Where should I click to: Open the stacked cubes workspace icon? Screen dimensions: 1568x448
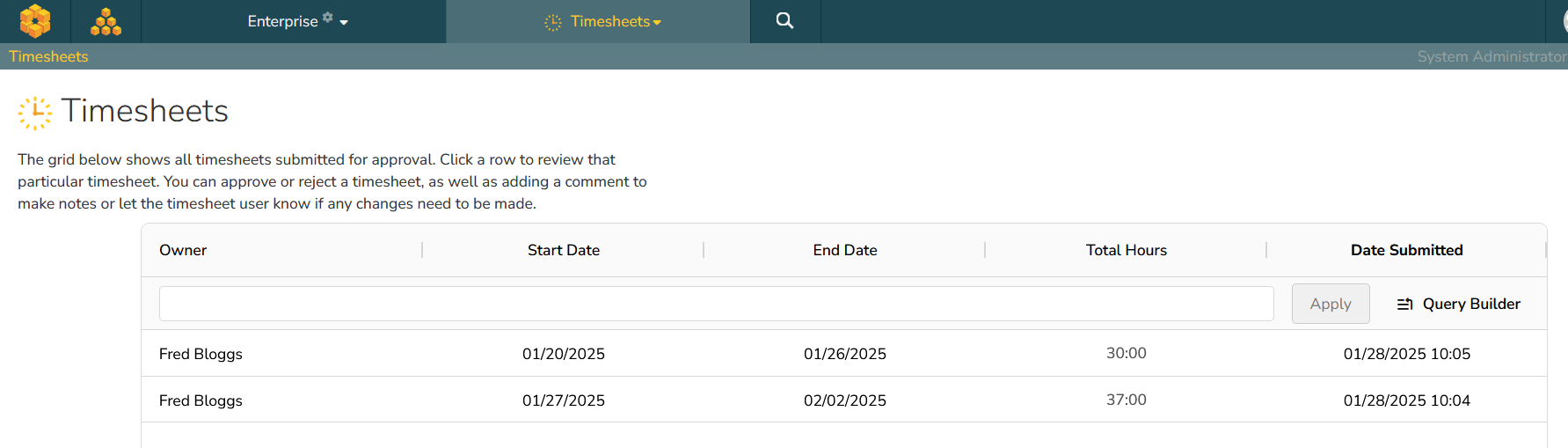(x=106, y=21)
